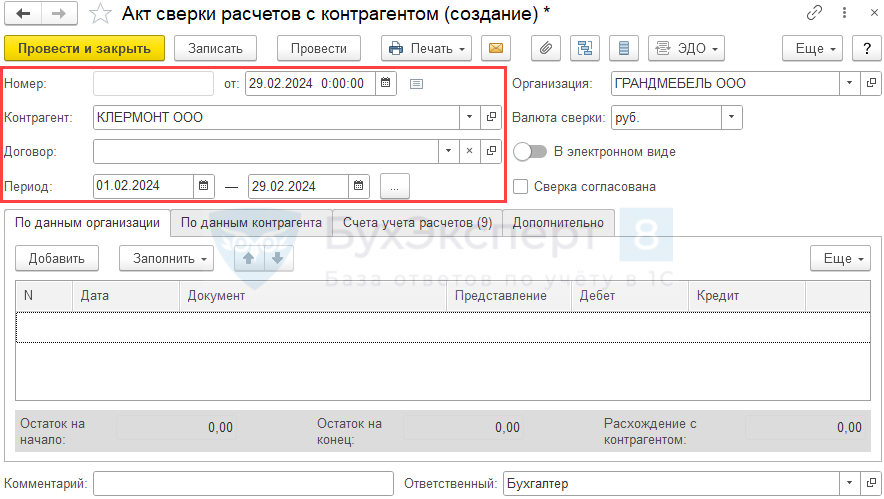Image resolution: width=884 pixels, height=499 pixels.
Task: Click the Добавить button
Action: click(x=56, y=258)
